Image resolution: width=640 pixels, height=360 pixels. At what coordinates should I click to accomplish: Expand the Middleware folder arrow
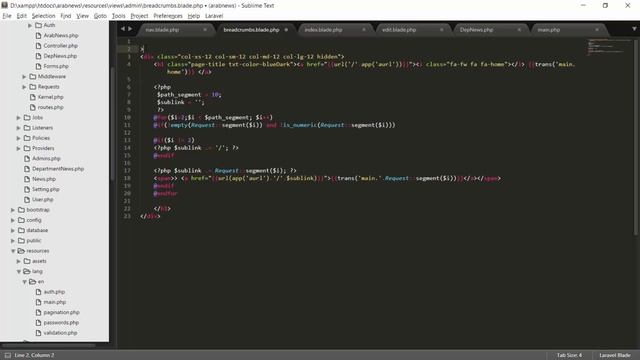point(24,76)
